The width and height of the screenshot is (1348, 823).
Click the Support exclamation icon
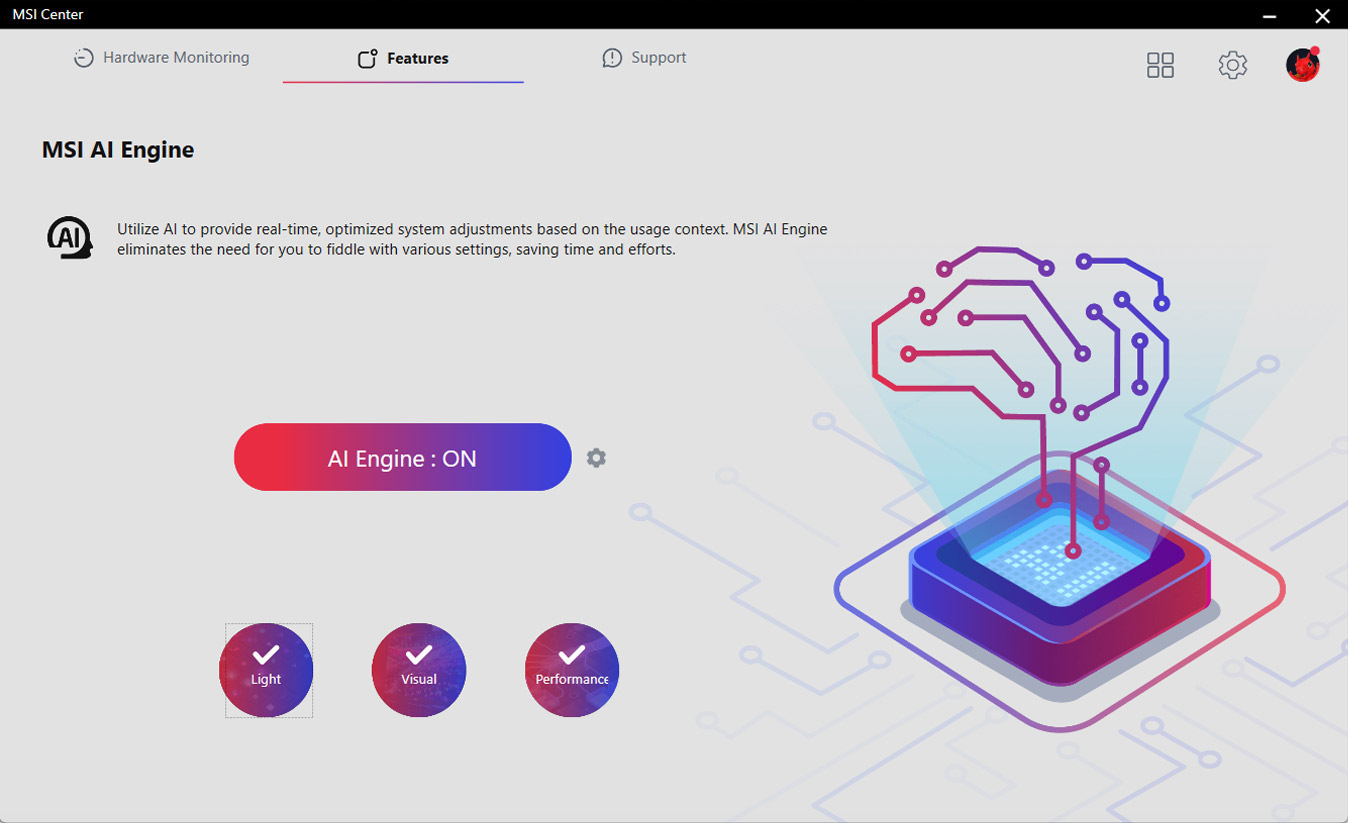click(x=612, y=58)
